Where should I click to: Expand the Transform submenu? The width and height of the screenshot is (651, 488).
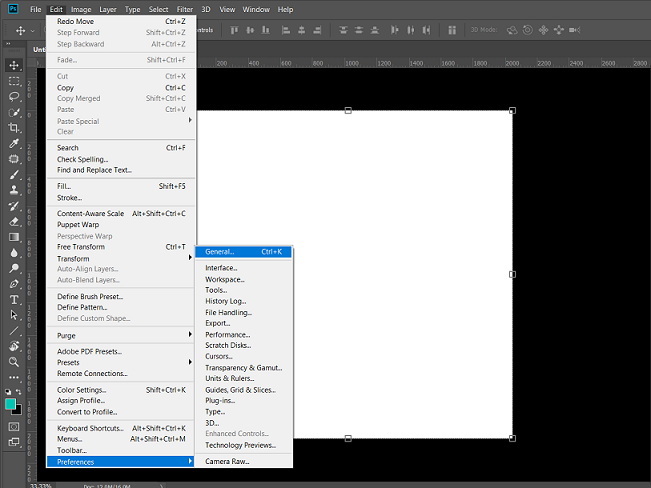coord(120,258)
